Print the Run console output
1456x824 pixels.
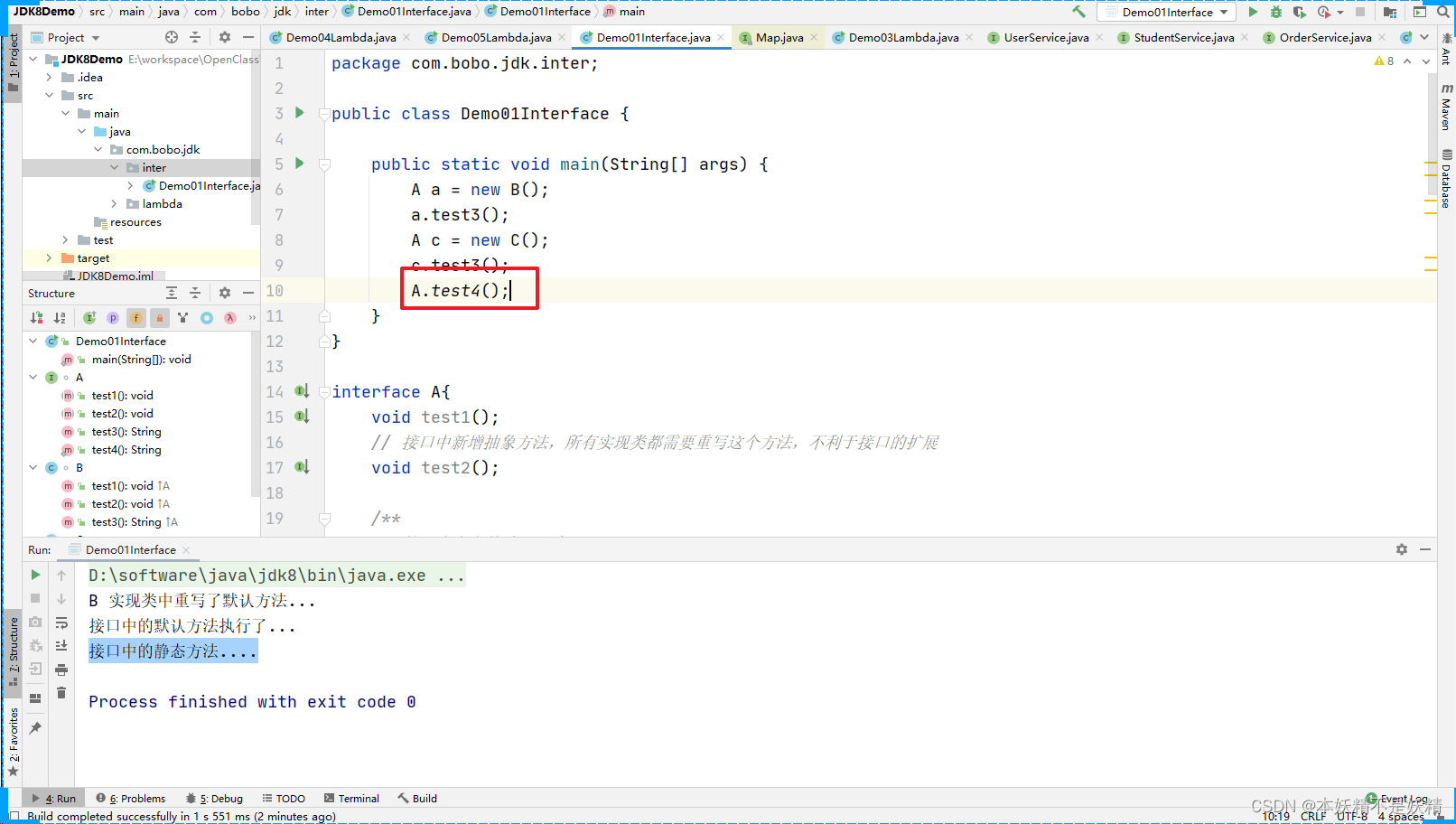[61, 669]
